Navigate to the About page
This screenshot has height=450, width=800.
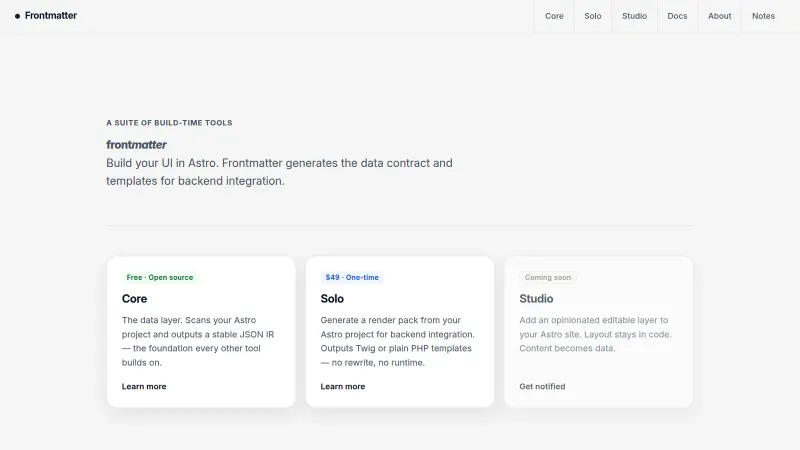pos(719,16)
